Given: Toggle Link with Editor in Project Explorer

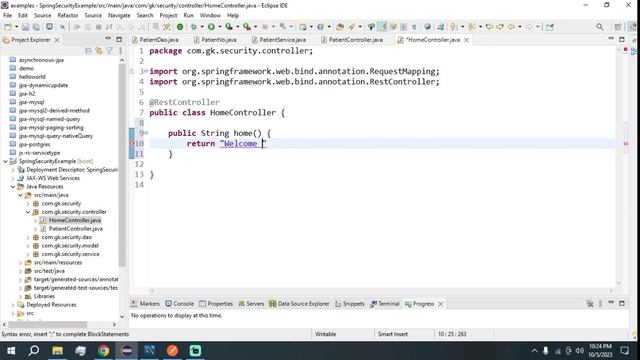Looking at the screenshot, I should 99,51.
